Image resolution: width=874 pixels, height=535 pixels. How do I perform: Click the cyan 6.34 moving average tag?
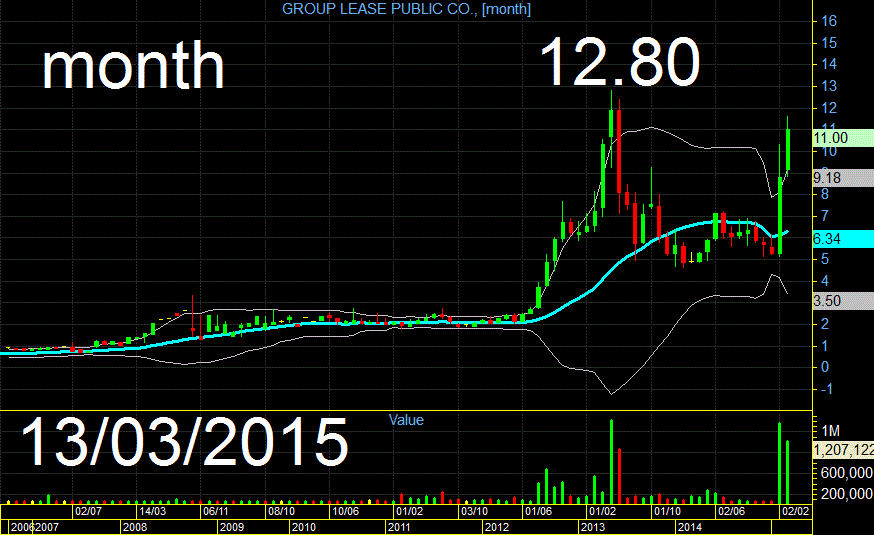pyautogui.click(x=843, y=239)
